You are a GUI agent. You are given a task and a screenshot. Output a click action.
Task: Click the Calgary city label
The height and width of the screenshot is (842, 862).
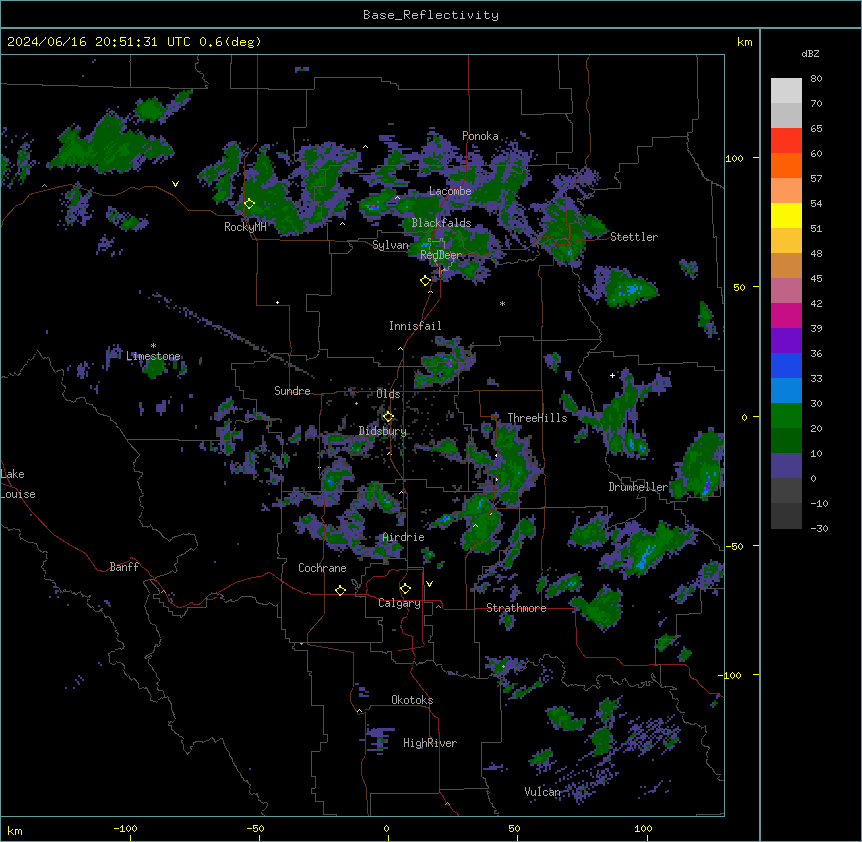(x=399, y=603)
